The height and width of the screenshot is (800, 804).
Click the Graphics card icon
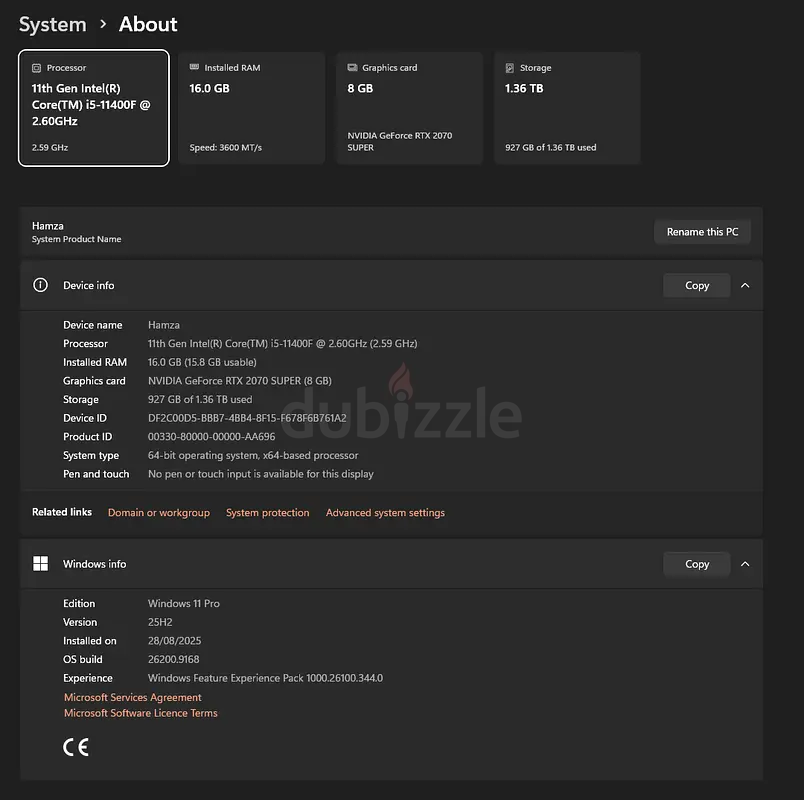(x=352, y=67)
